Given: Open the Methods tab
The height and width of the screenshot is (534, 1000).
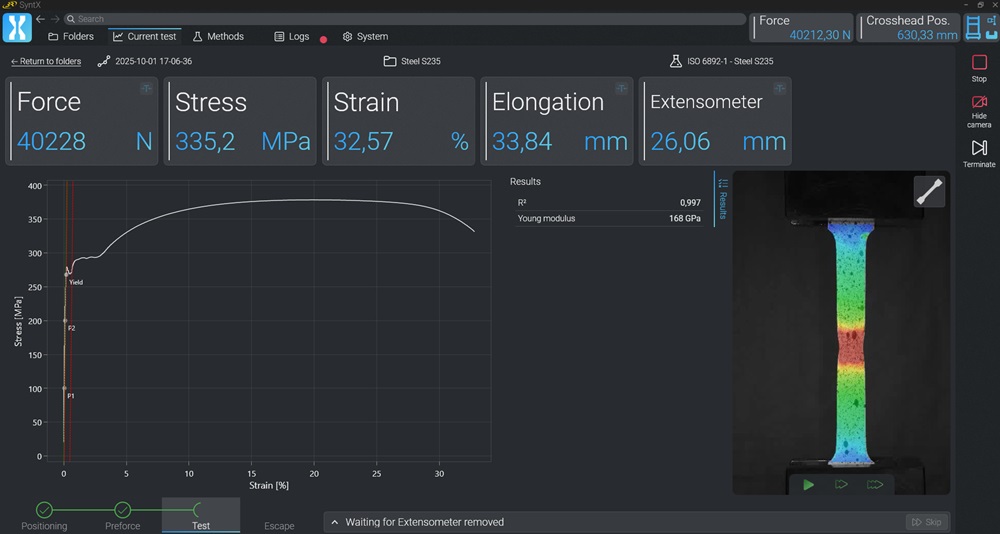Looking at the screenshot, I should [218, 36].
